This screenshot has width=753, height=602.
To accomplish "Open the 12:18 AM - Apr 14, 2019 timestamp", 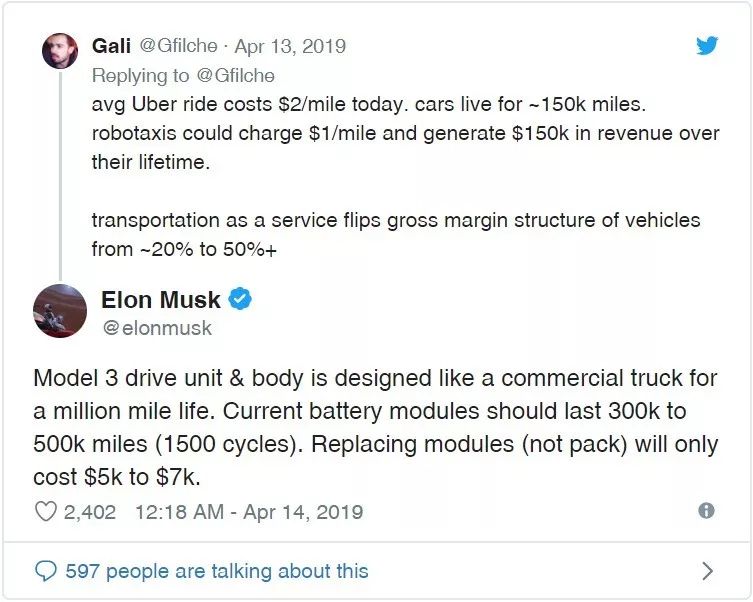I will (x=249, y=512).
